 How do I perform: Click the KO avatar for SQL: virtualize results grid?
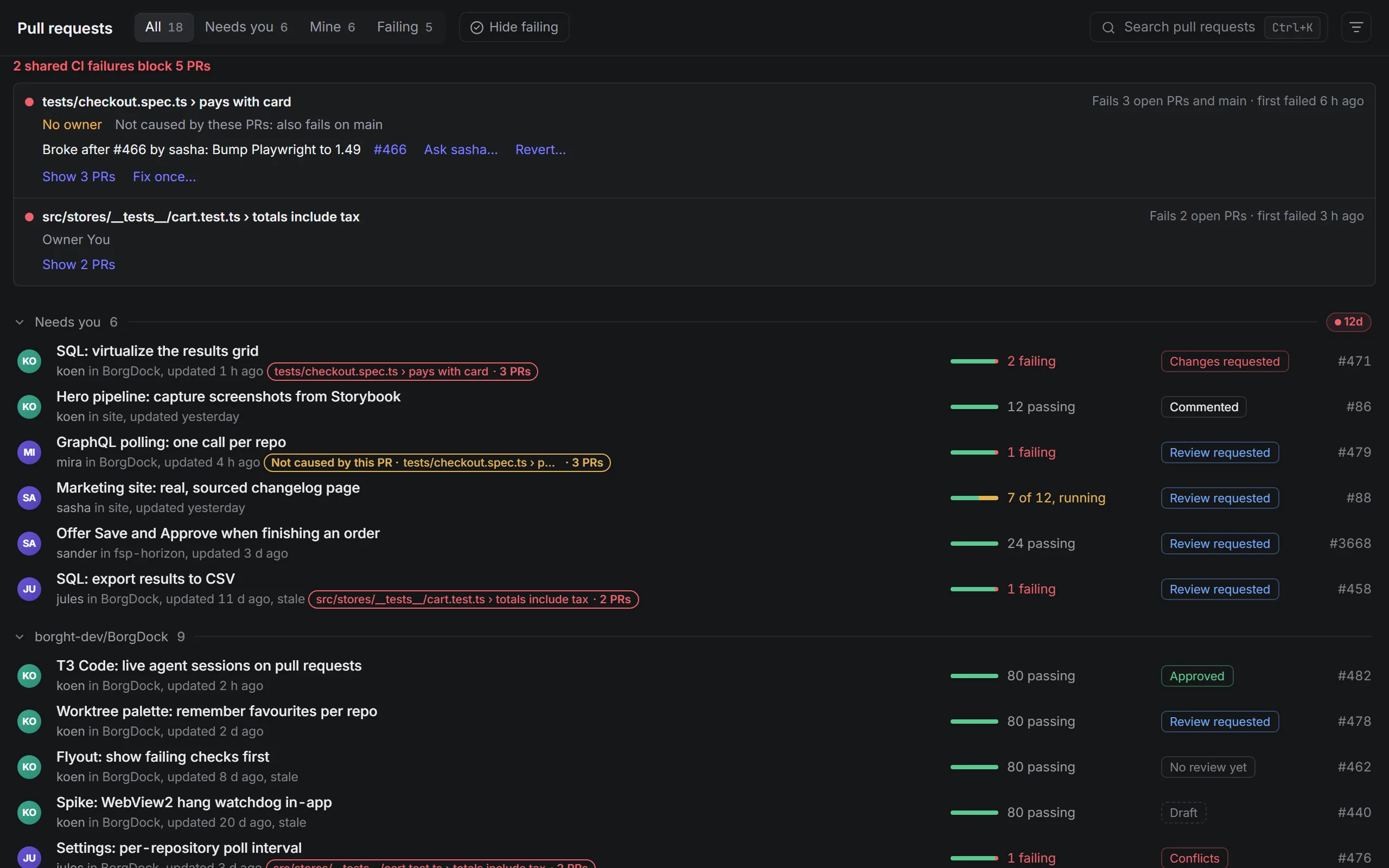coord(29,361)
